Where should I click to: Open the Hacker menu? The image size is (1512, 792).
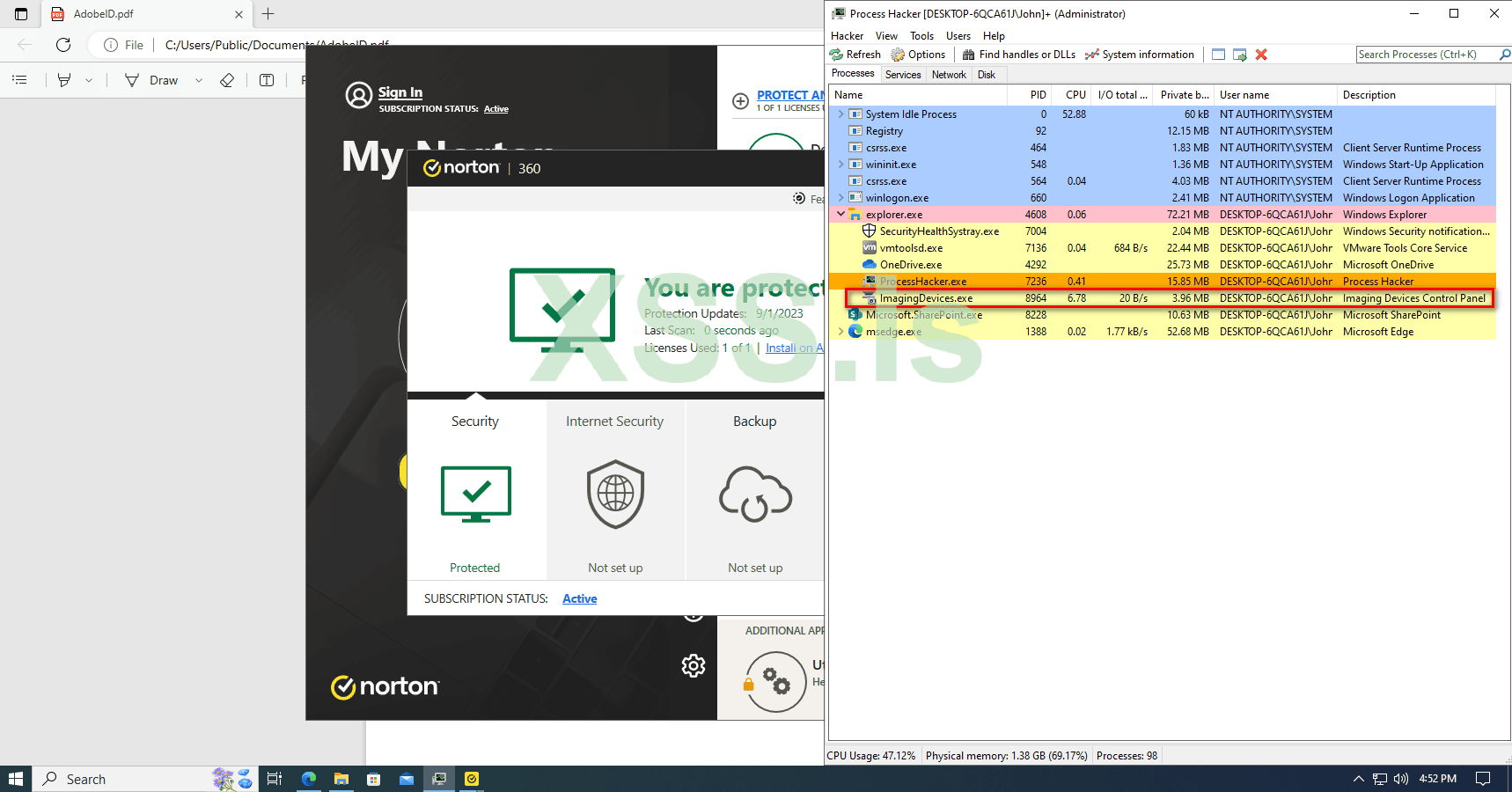point(847,36)
